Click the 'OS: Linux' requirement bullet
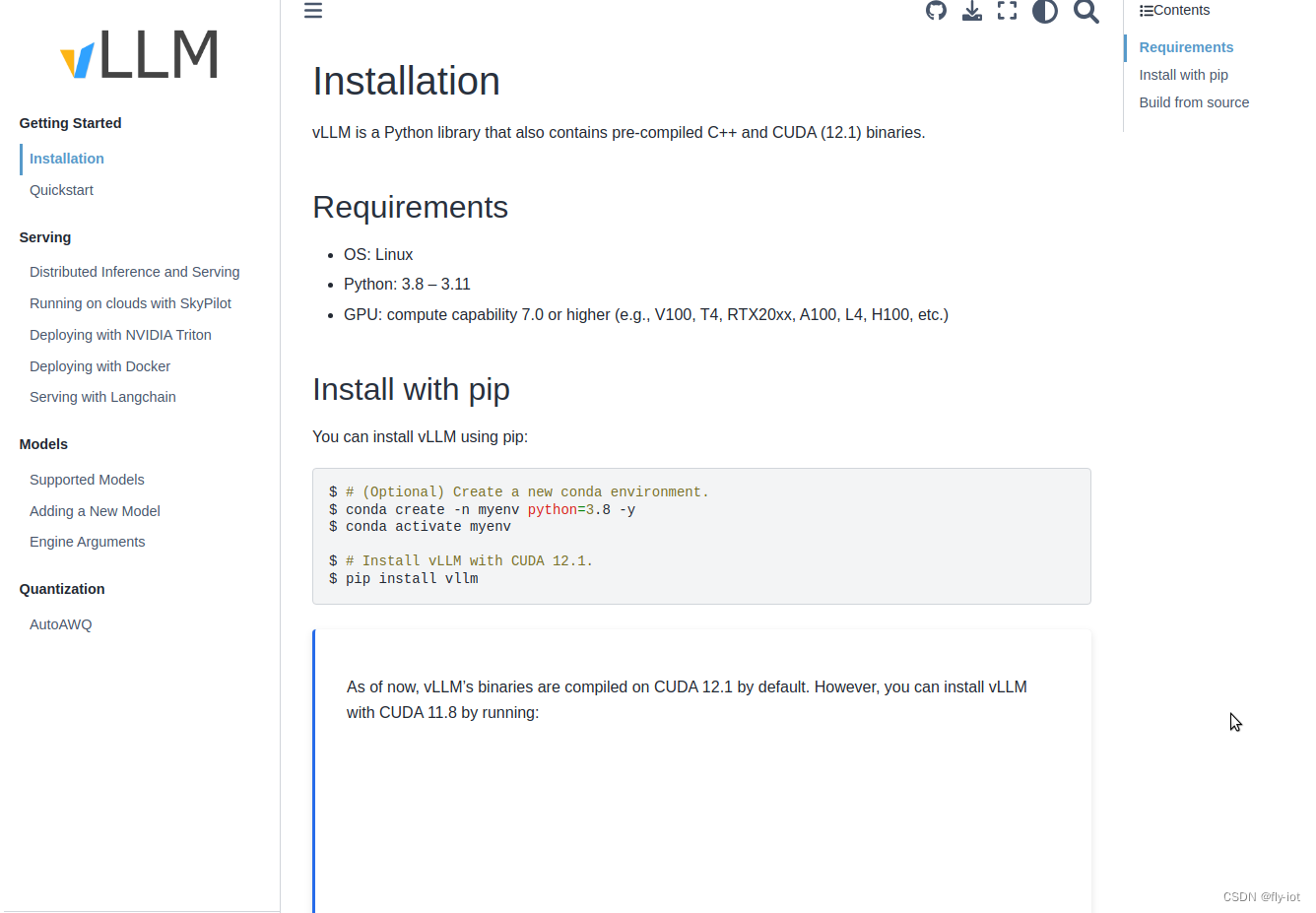The width and height of the screenshot is (1316, 913). click(x=378, y=254)
